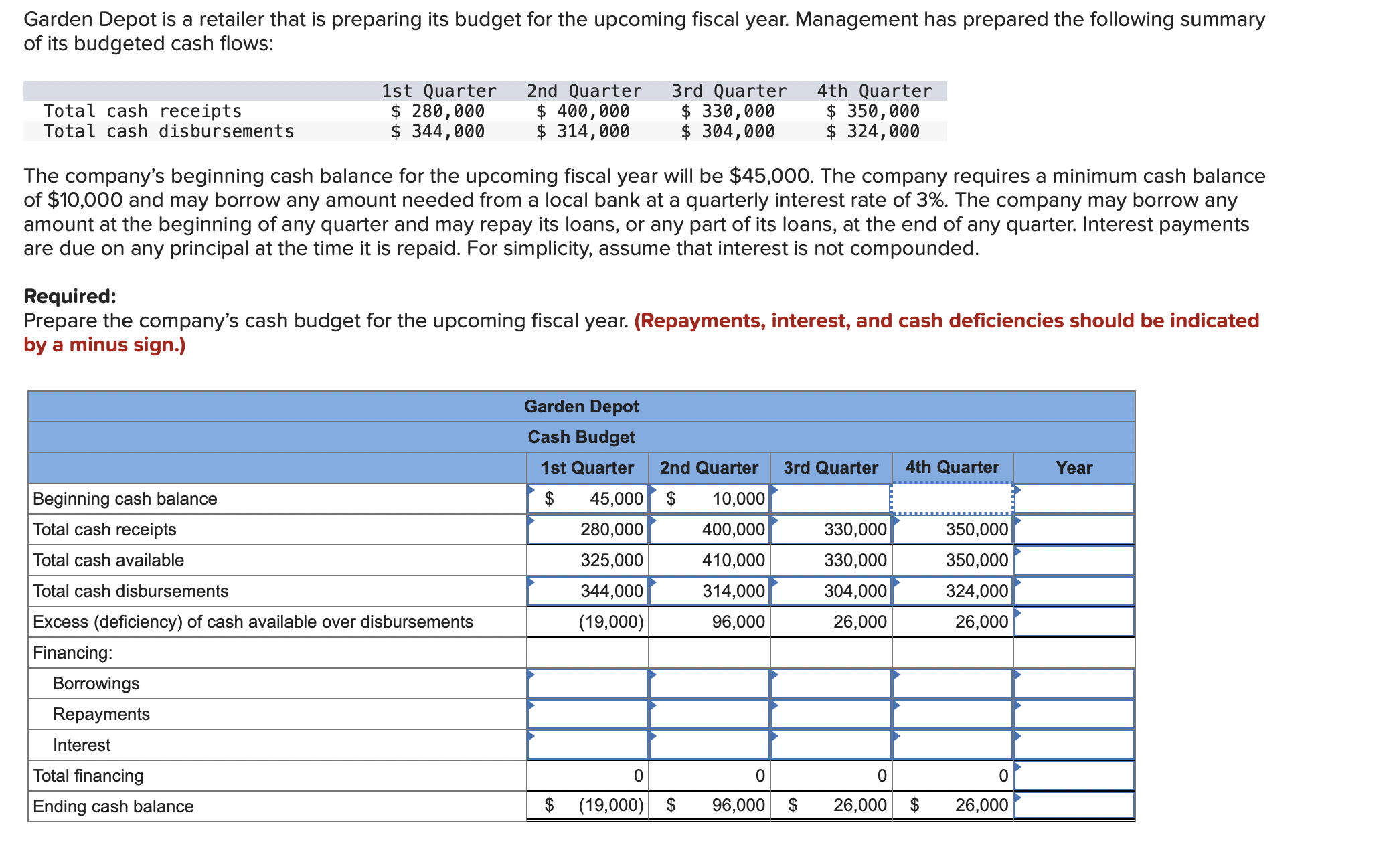Click 3rd Quarter ending cash balance 26,000

click(x=860, y=805)
